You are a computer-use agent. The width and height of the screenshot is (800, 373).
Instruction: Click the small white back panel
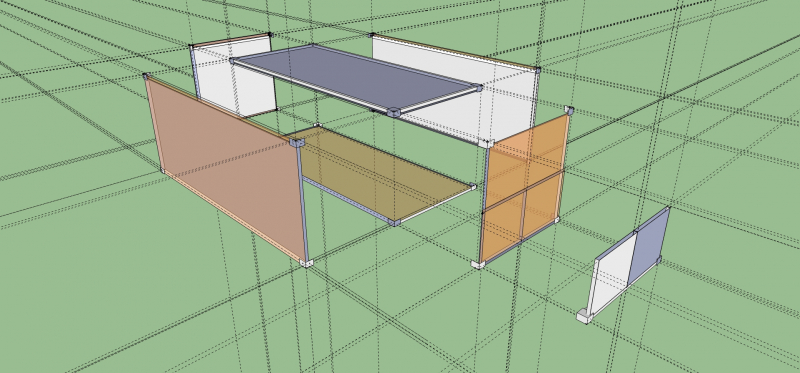[235, 77]
